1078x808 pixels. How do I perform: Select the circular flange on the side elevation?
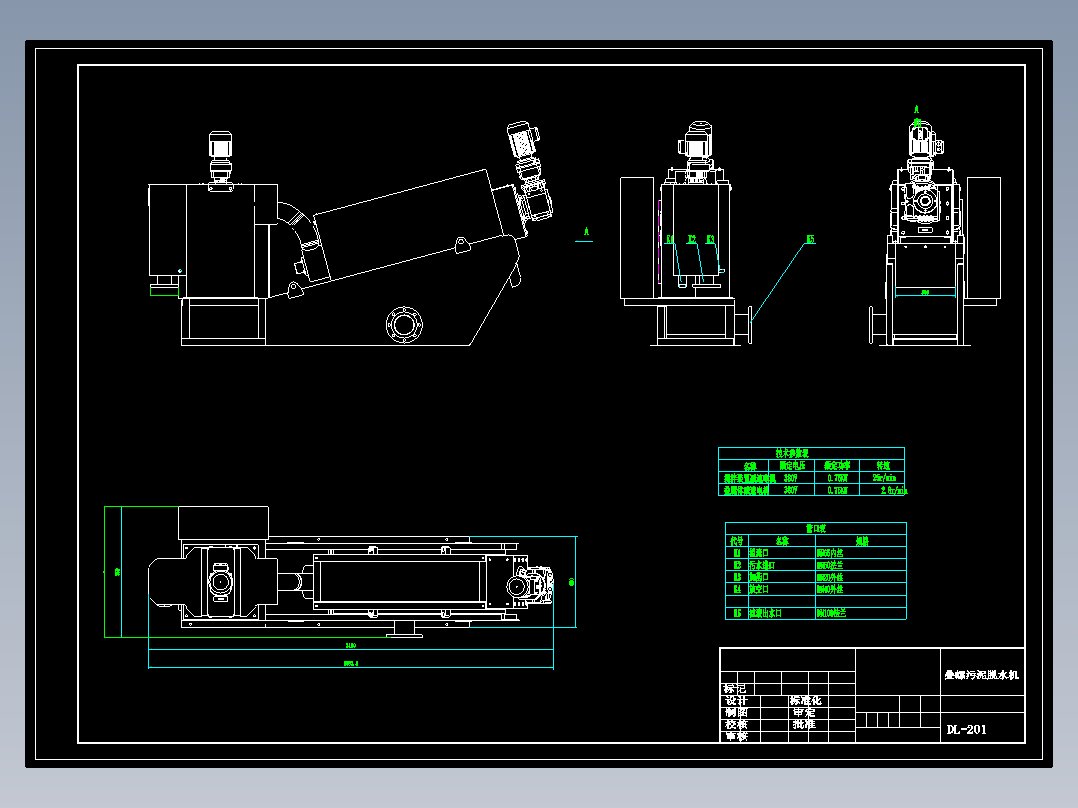404,325
